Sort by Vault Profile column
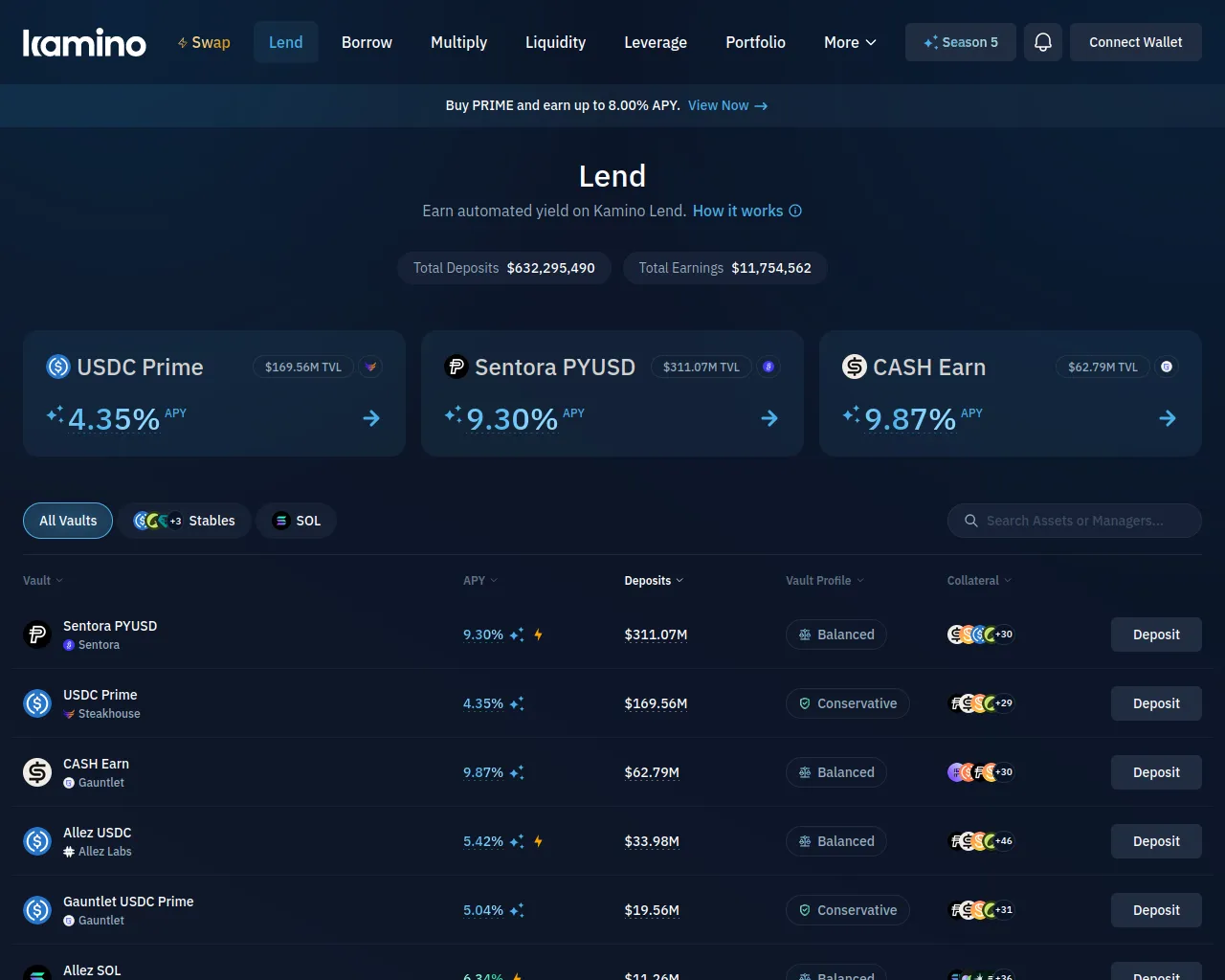 [x=825, y=581]
